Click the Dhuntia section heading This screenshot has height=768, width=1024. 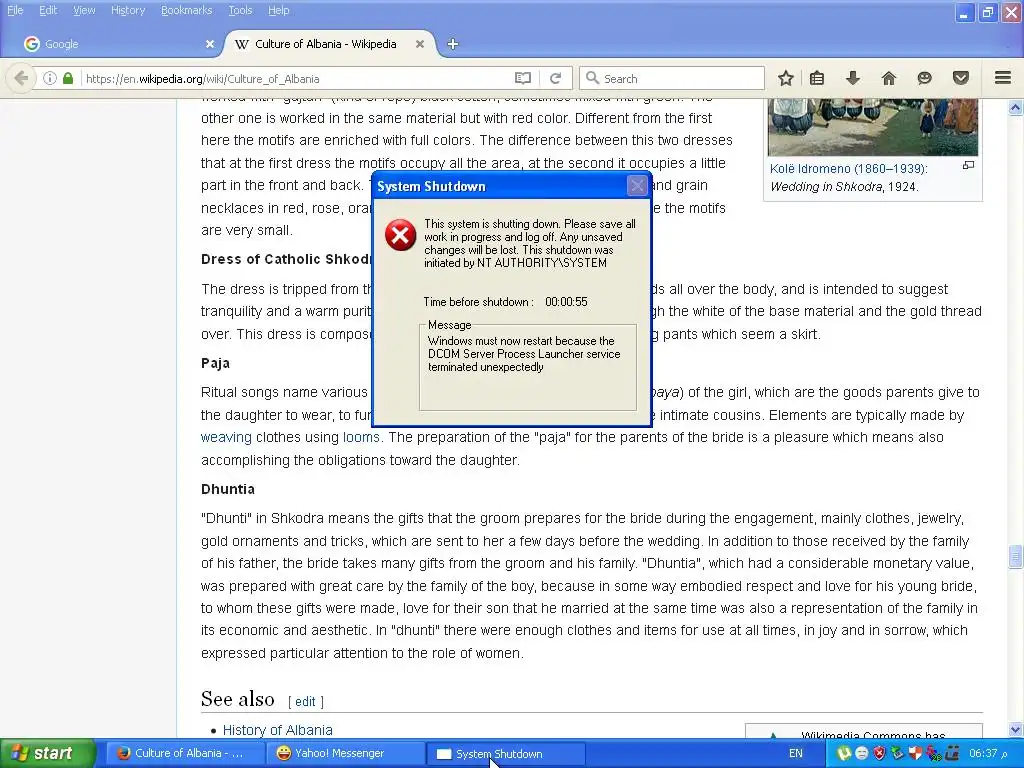[x=228, y=489]
